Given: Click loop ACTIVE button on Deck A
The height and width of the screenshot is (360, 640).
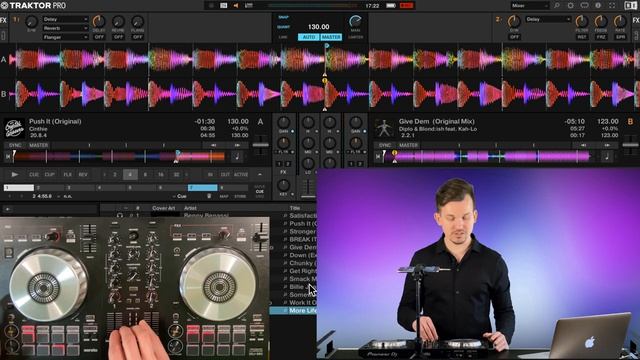Looking at the screenshot, I should tap(241, 174).
